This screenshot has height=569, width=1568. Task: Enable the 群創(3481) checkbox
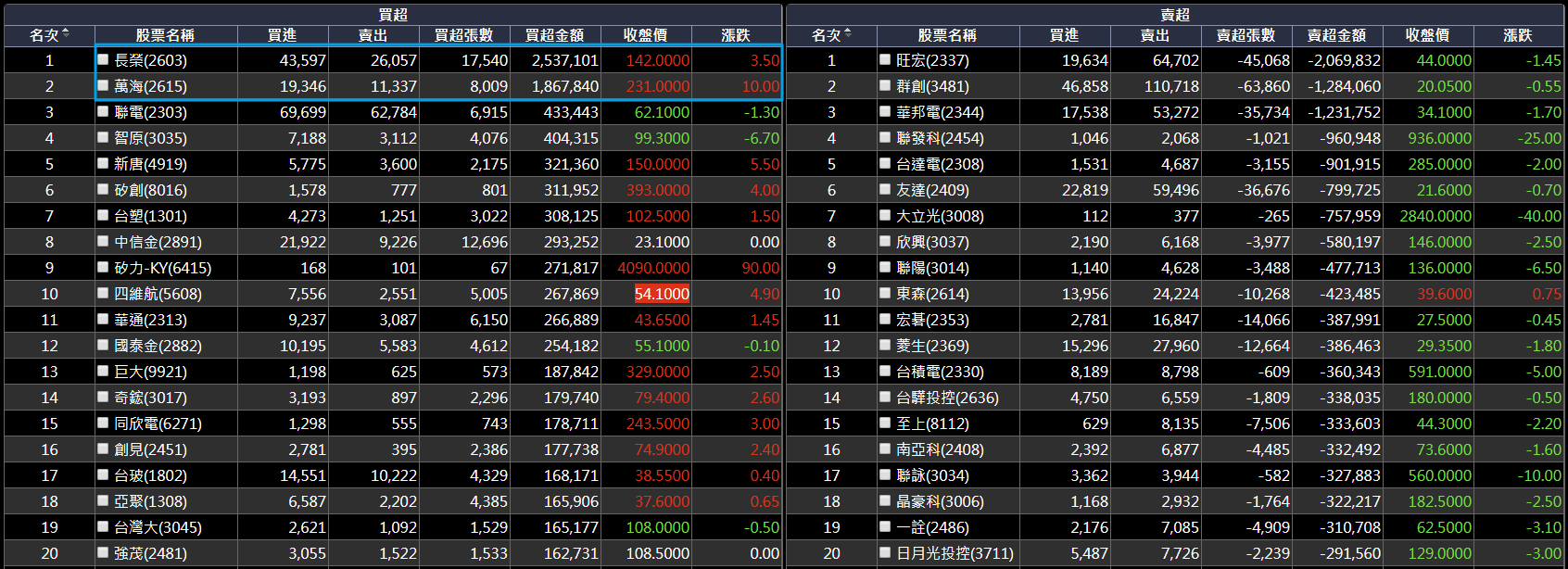[885, 85]
